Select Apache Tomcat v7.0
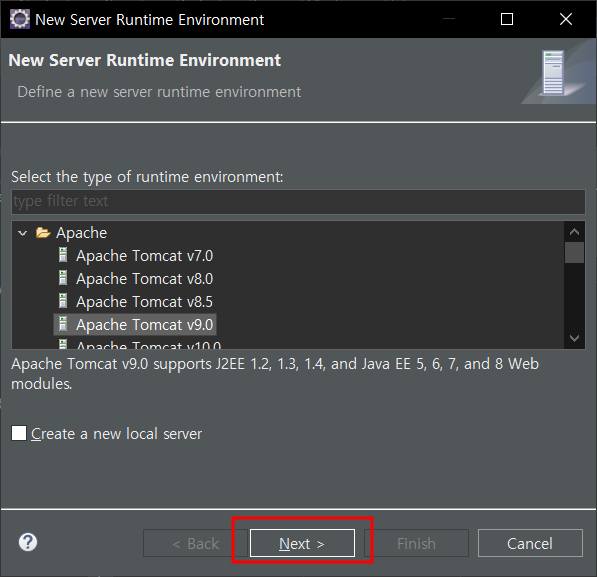This screenshot has width=597, height=577. 144,256
